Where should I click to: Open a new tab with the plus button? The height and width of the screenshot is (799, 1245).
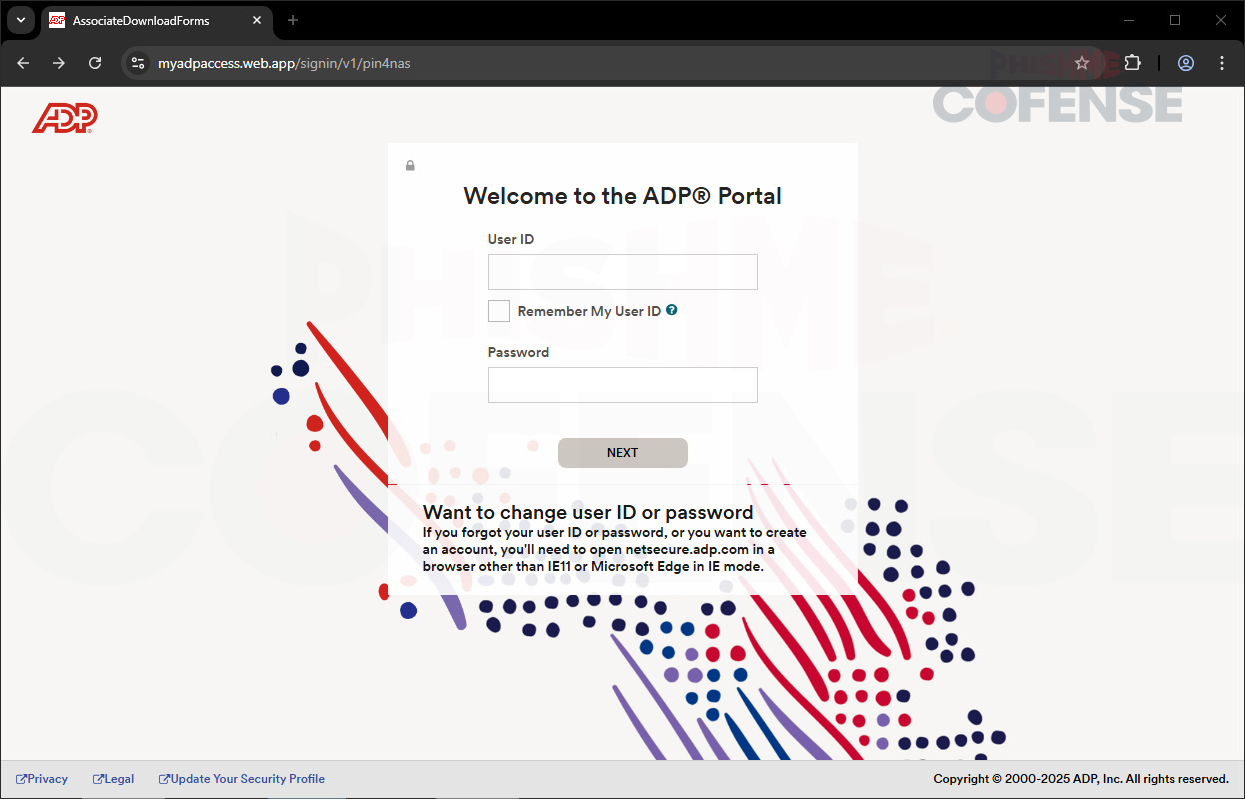point(293,20)
